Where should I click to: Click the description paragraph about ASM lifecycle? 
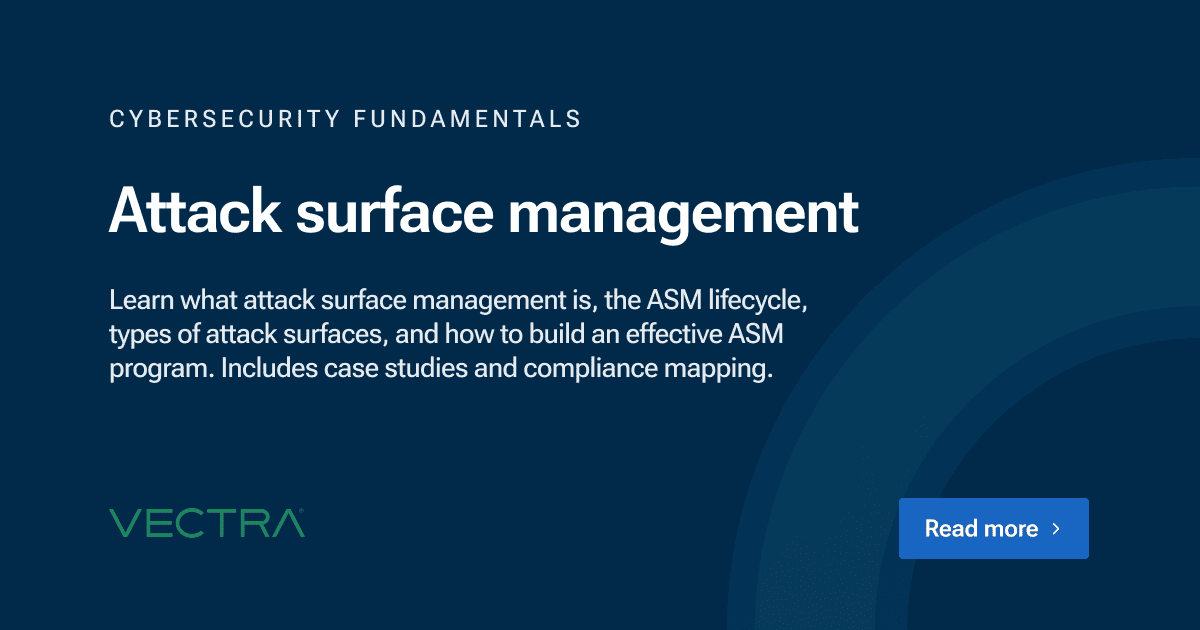tap(458, 334)
